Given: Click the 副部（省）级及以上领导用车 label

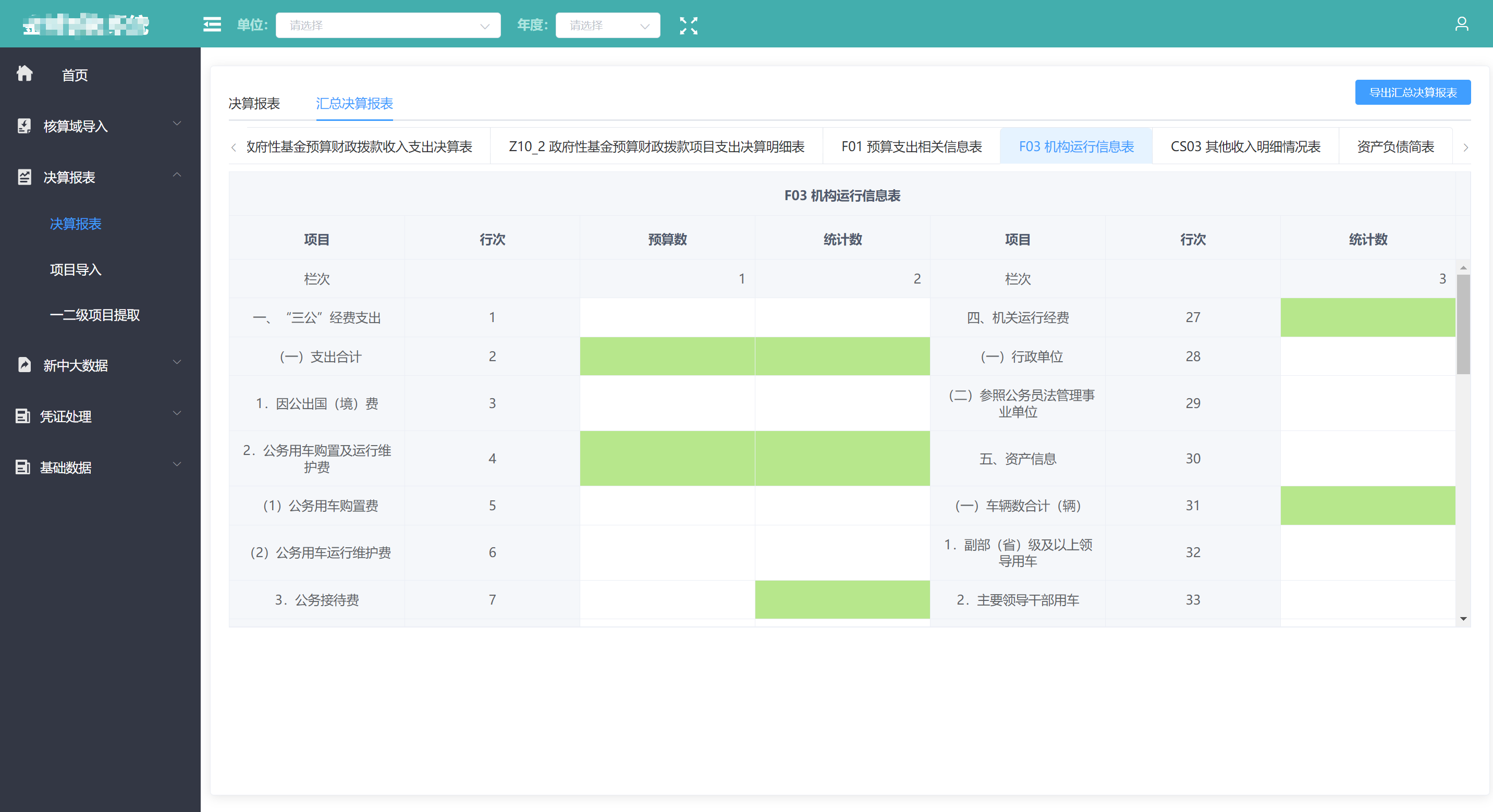Looking at the screenshot, I should (x=1018, y=553).
